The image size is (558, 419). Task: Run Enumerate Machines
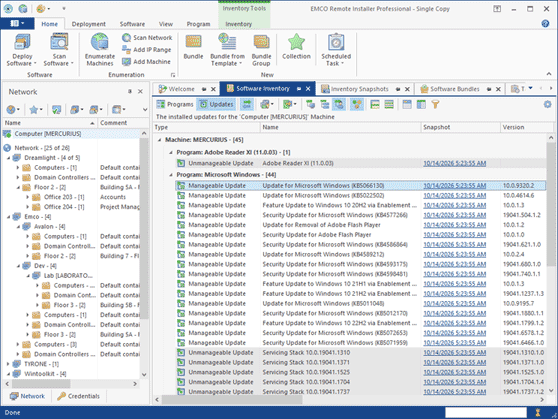pos(100,49)
